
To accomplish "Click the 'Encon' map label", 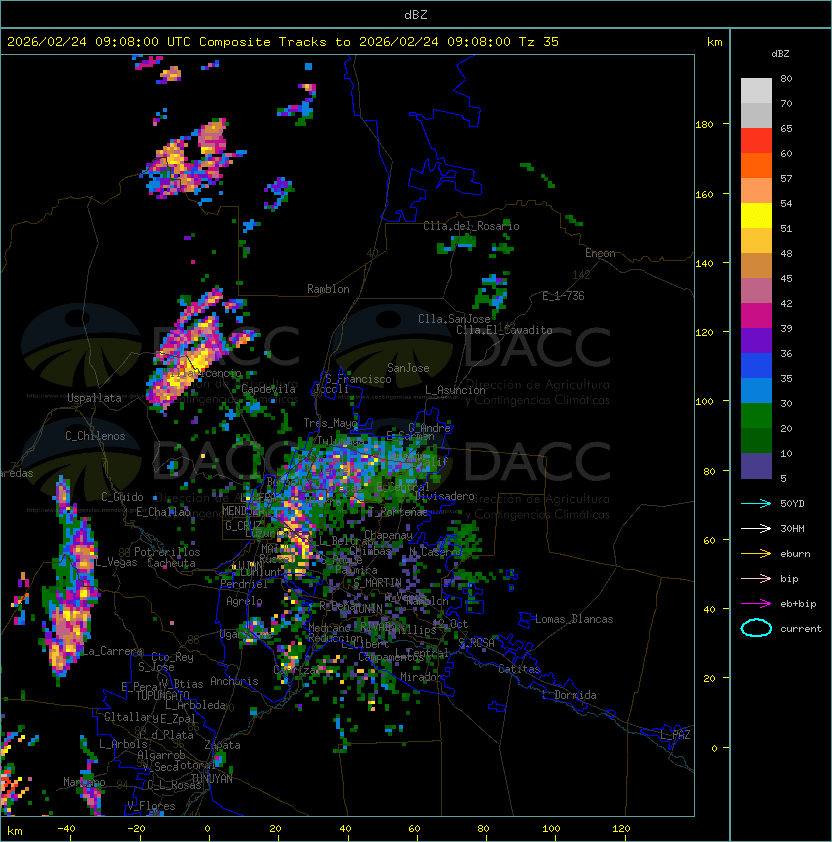I will (x=600, y=253).
